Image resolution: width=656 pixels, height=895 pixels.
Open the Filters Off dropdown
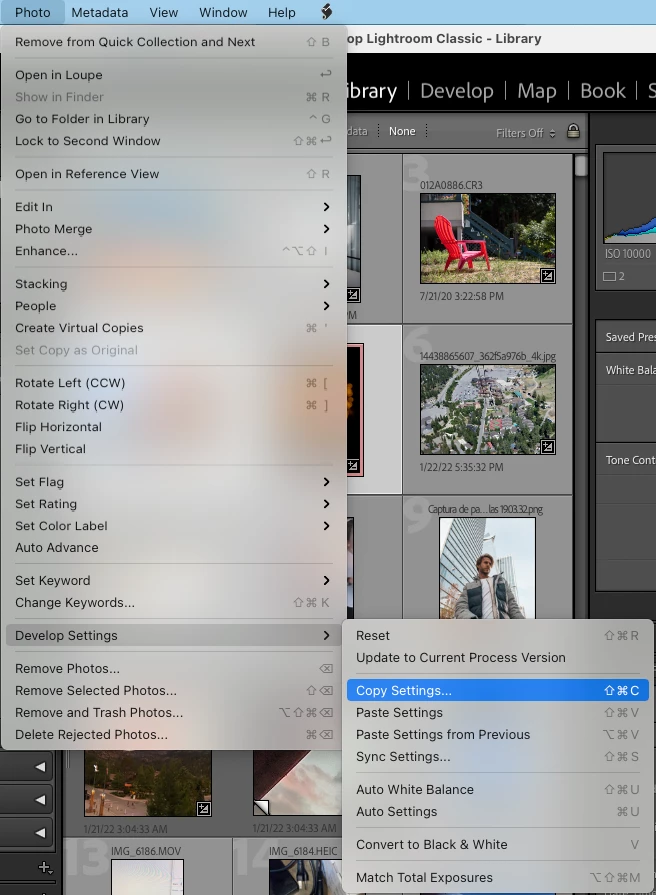click(x=525, y=133)
